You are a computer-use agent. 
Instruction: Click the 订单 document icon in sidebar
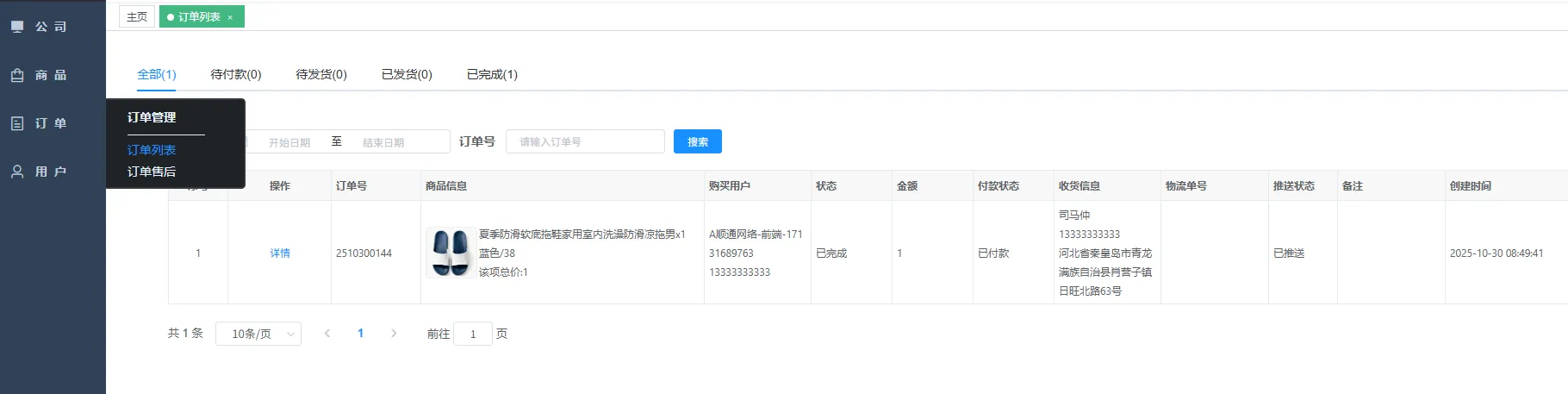17,123
